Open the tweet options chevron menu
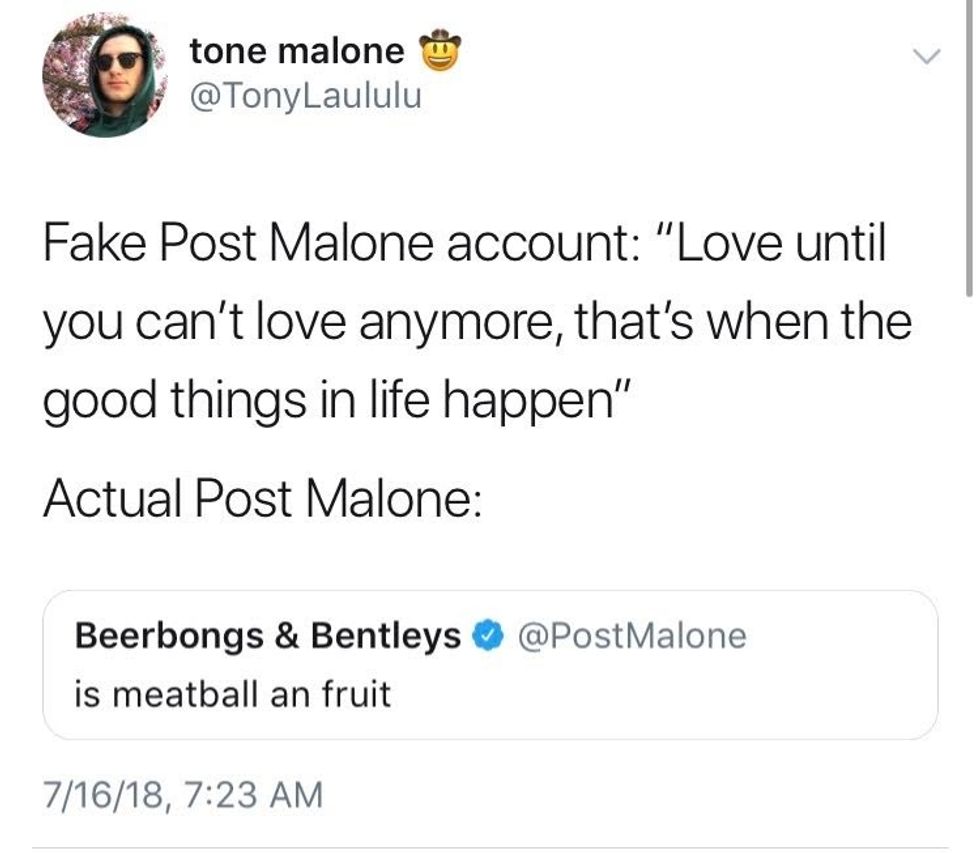Viewport: 980px width, 853px height. pyautogui.click(x=928, y=60)
